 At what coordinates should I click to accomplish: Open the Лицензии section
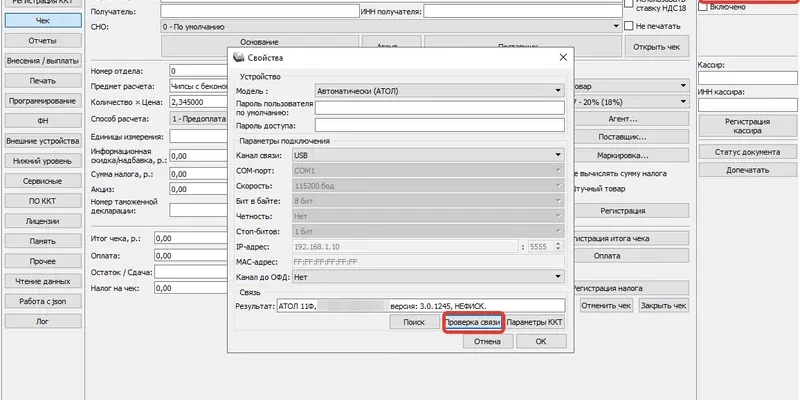[x=42, y=222]
